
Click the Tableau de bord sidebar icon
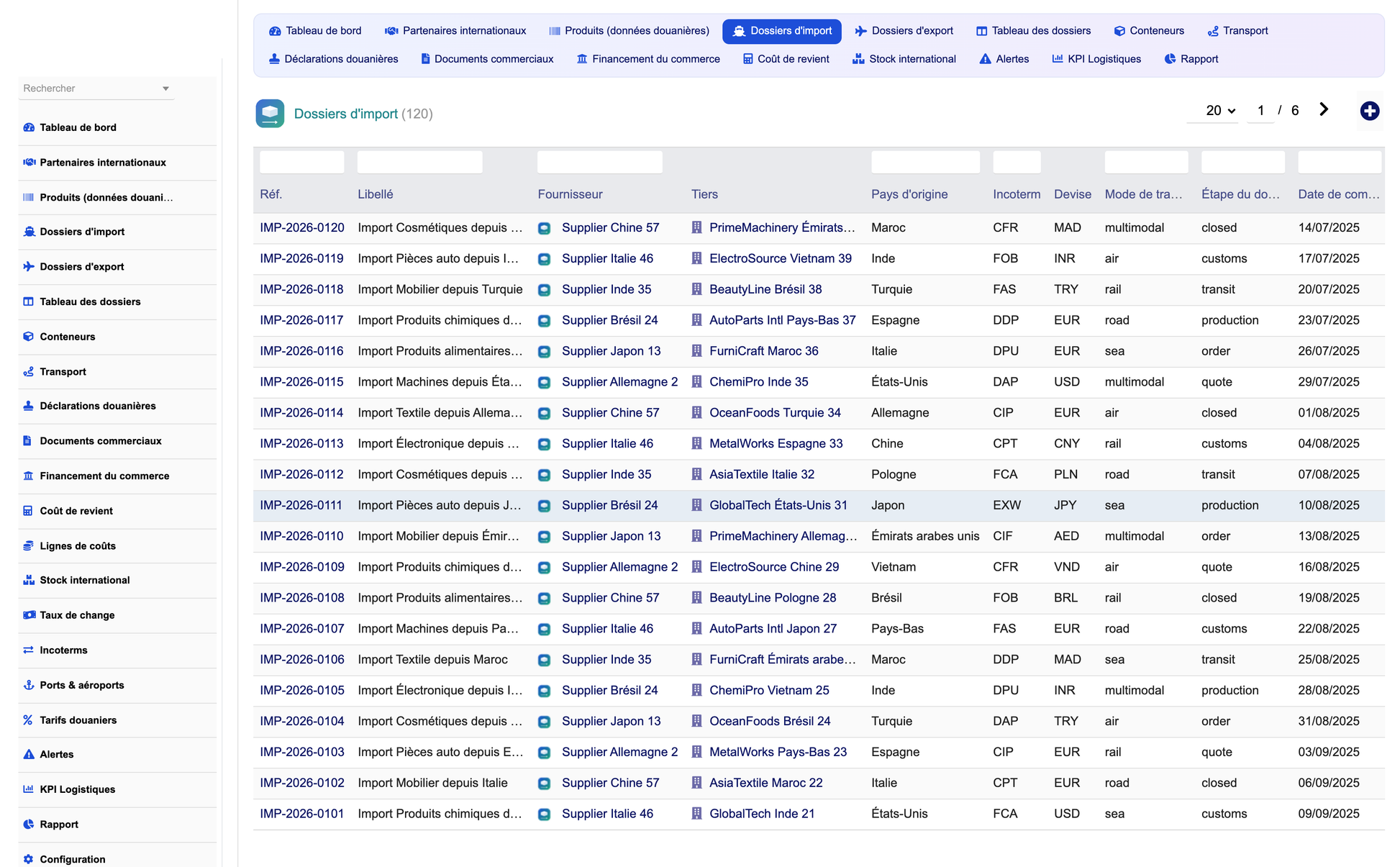(x=29, y=127)
